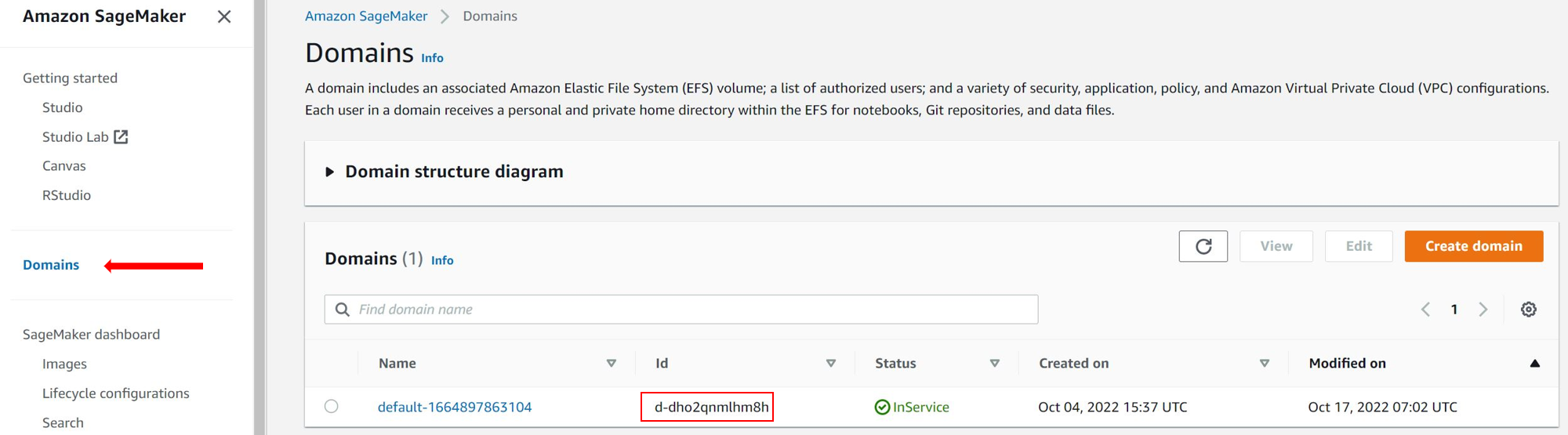Click InService status text
This screenshot has width=1568, height=435.
pos(921,407)
